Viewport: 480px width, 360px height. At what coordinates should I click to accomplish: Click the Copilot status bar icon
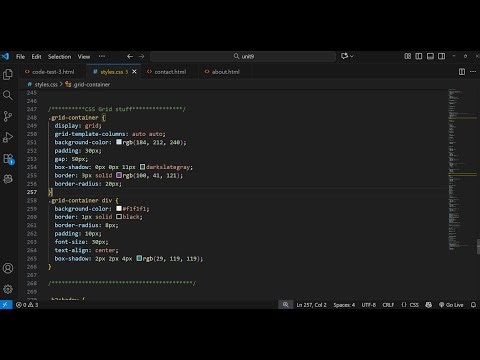pos(429,305)
